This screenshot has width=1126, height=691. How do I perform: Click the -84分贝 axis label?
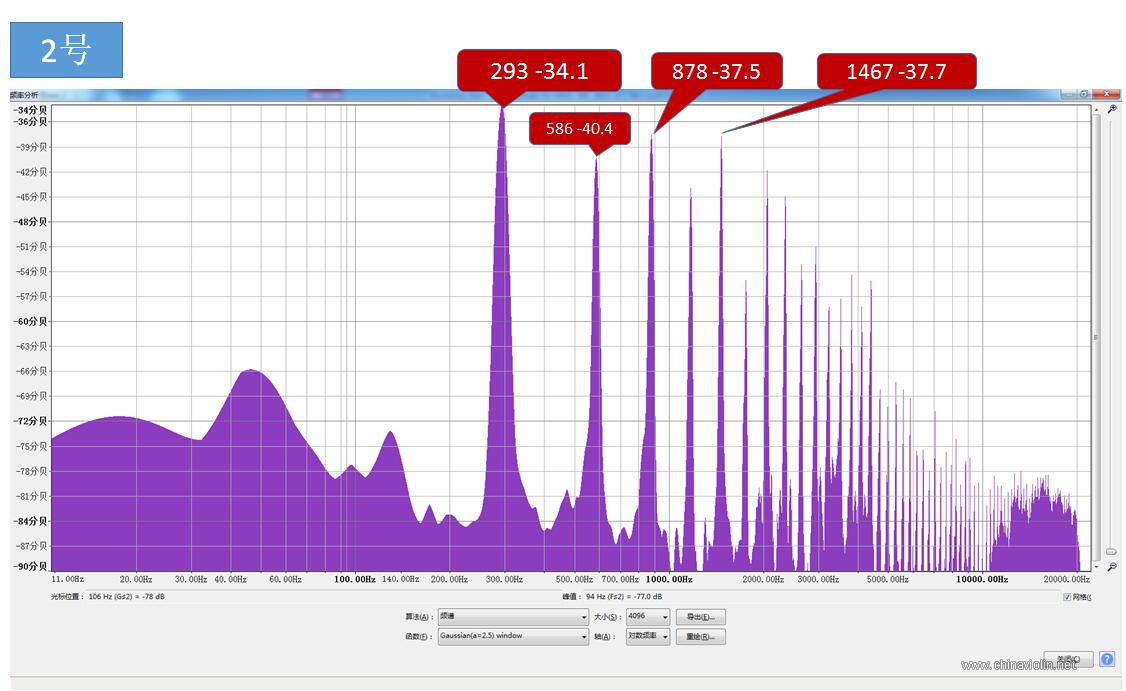coord(30,521)
